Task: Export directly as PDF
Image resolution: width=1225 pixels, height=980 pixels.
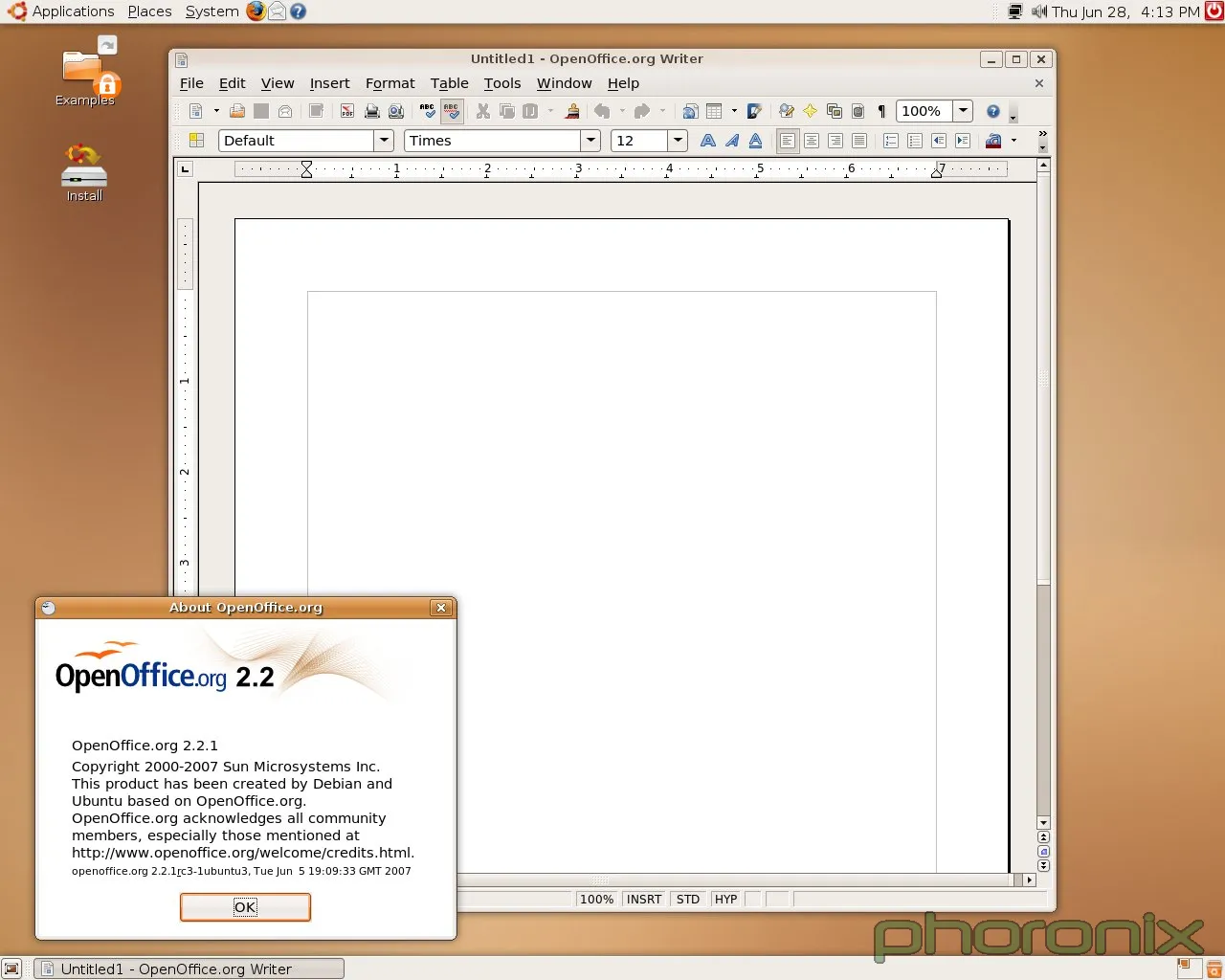Action: pos(347,111)
